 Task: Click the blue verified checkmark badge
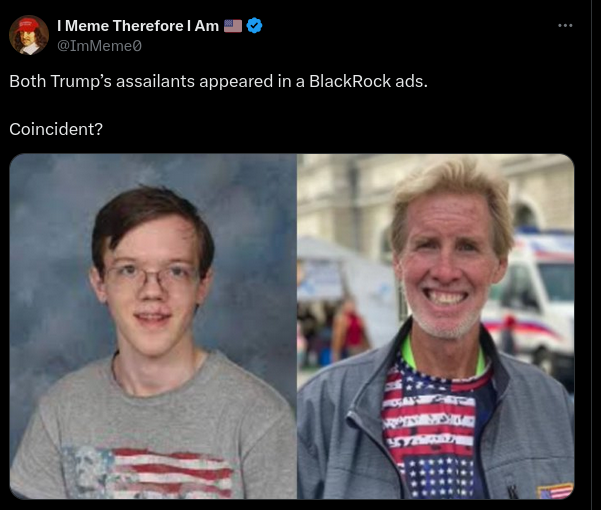[255, 26]
